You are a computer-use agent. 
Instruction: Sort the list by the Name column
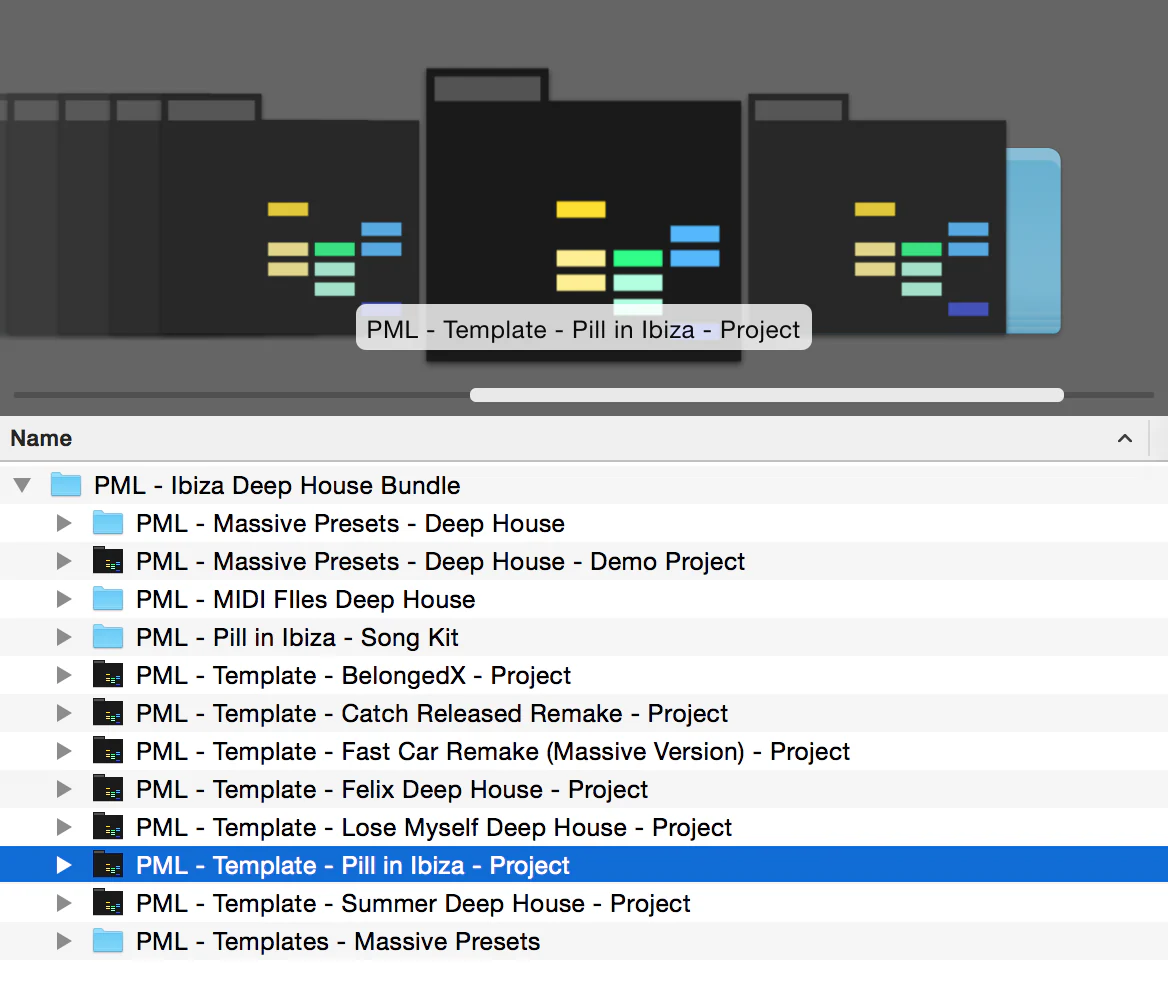574,438
